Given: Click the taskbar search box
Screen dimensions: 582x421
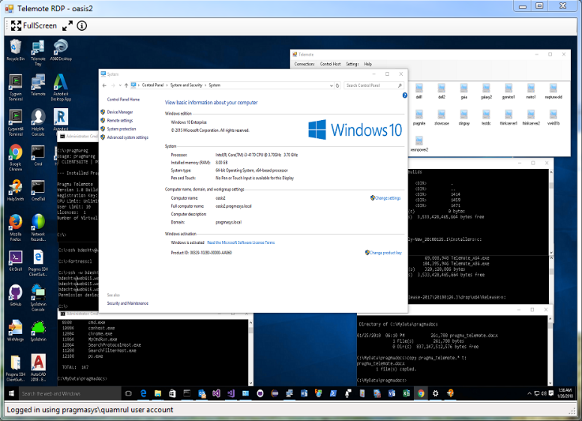Looking at the screenshot, I should 69,393.
